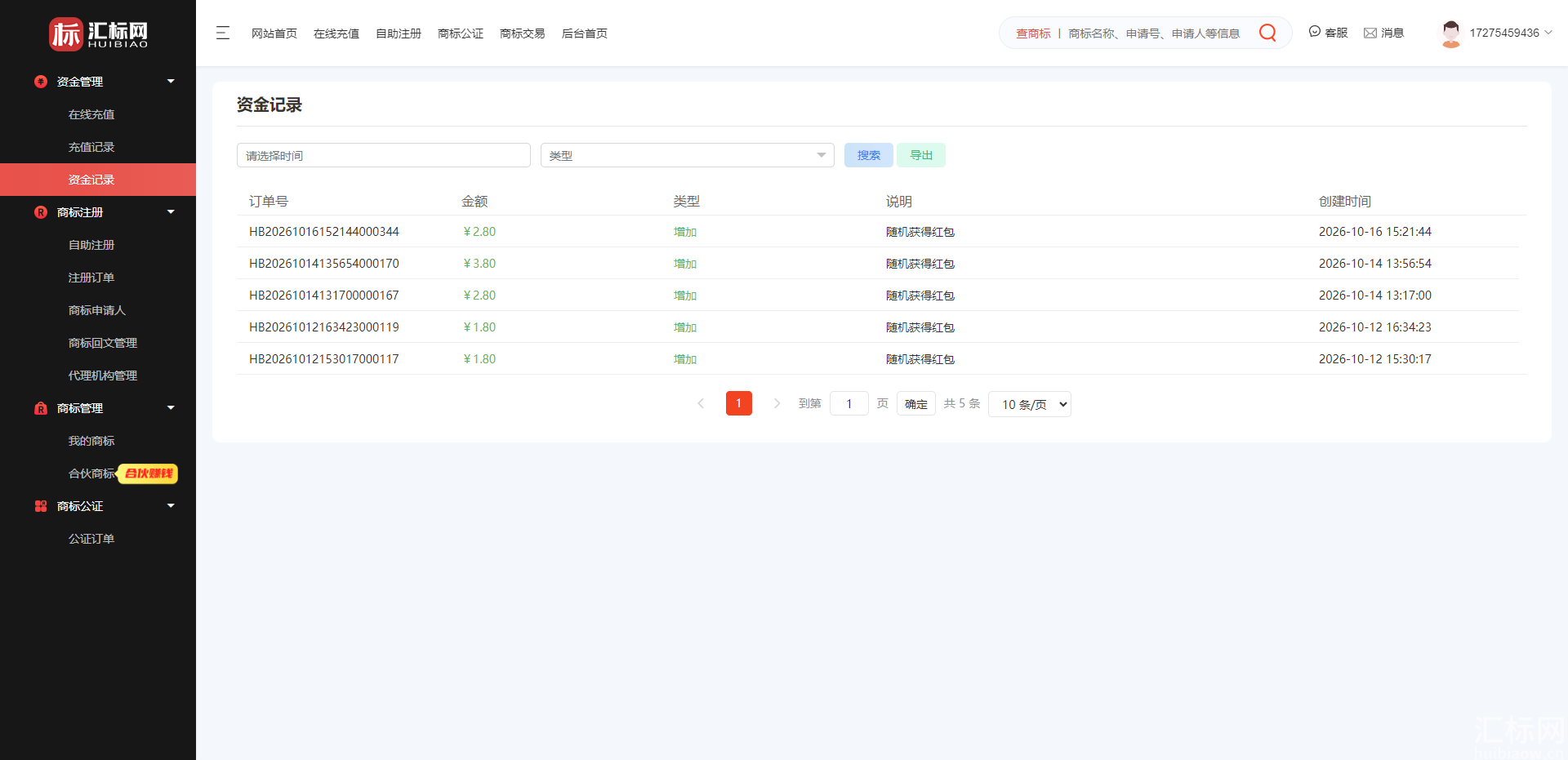Open 网站首页 in top navigation
The image size is (1568, 760).
tap(274, 33)
